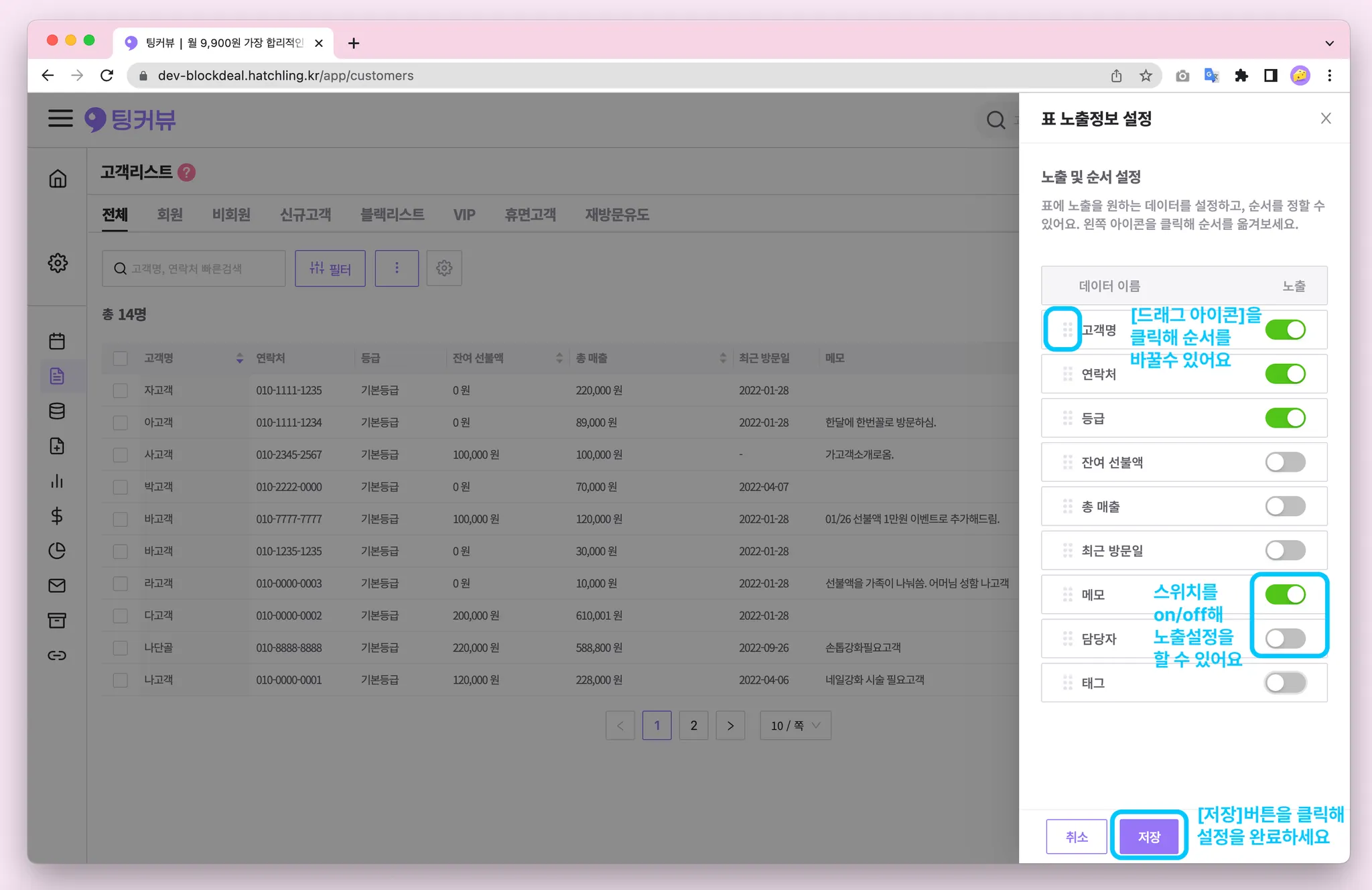This screenshot has width=1372, height=890.
Task: Disable the 메모 visibility toggle
Action: coord(1284,594)
